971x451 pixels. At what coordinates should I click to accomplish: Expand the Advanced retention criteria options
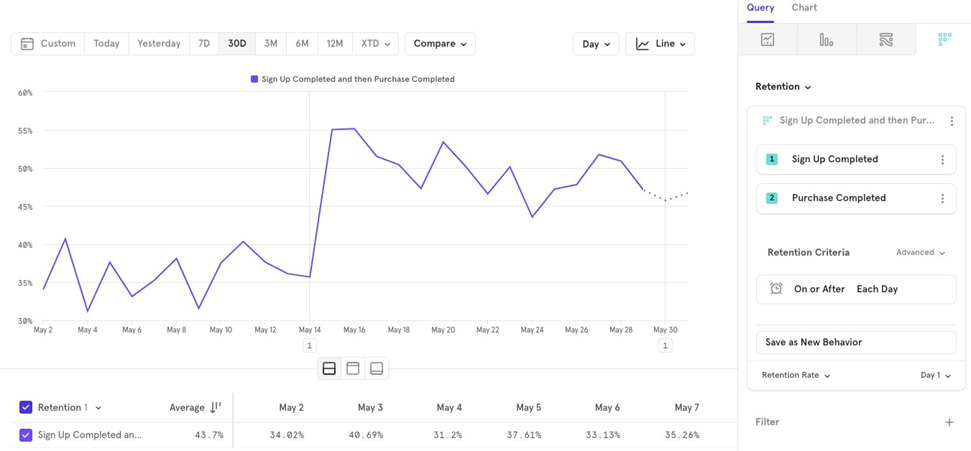click(x=920, y=253)
